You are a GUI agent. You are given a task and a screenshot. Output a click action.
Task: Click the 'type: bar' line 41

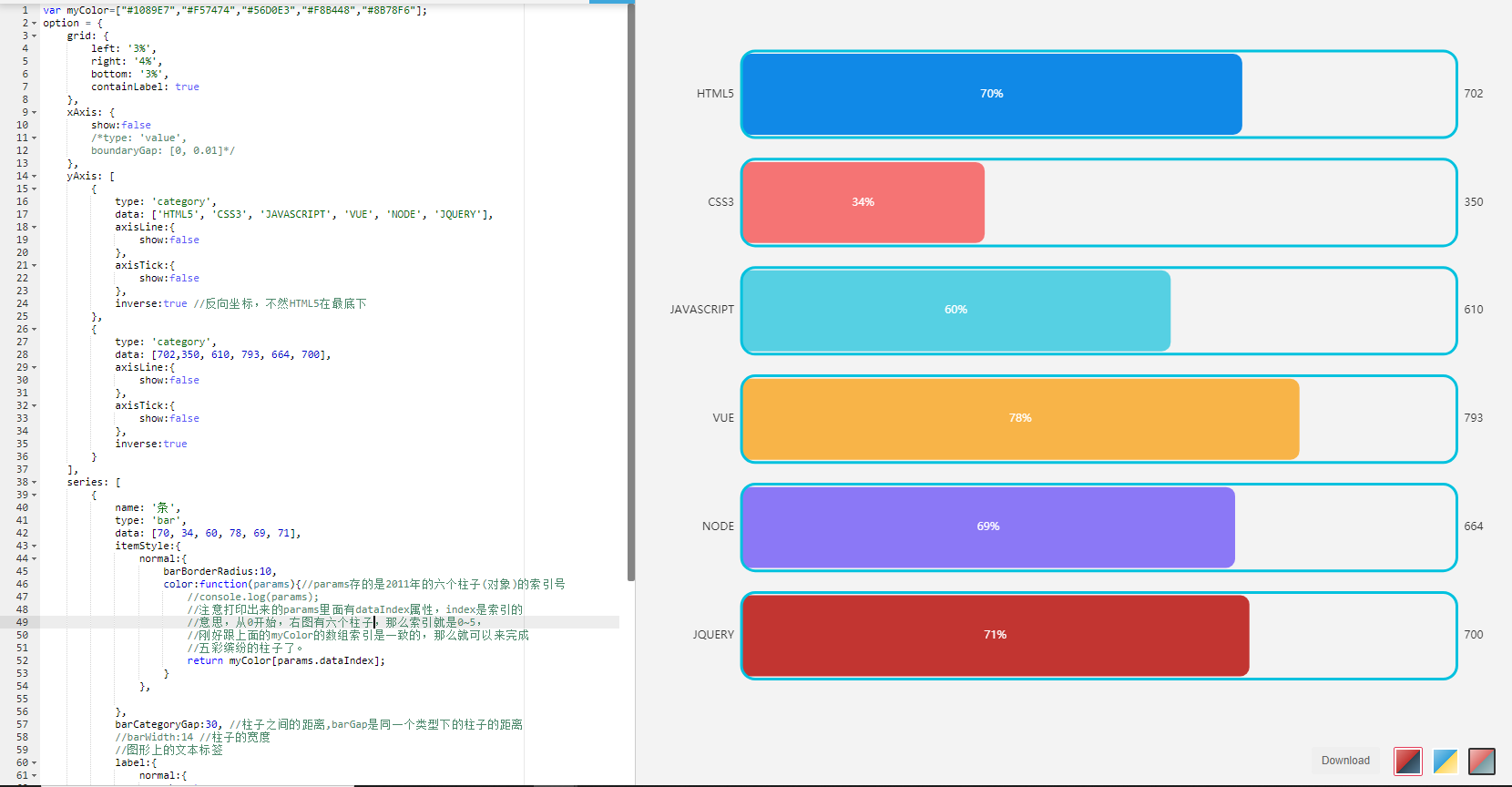click(150, 521)
